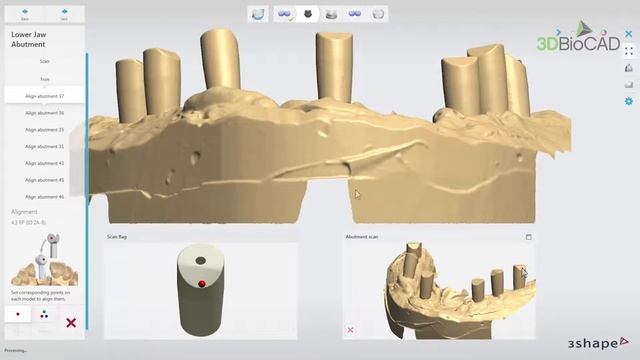
Task: Go to the Scan step
Action: tap(44, 61)
